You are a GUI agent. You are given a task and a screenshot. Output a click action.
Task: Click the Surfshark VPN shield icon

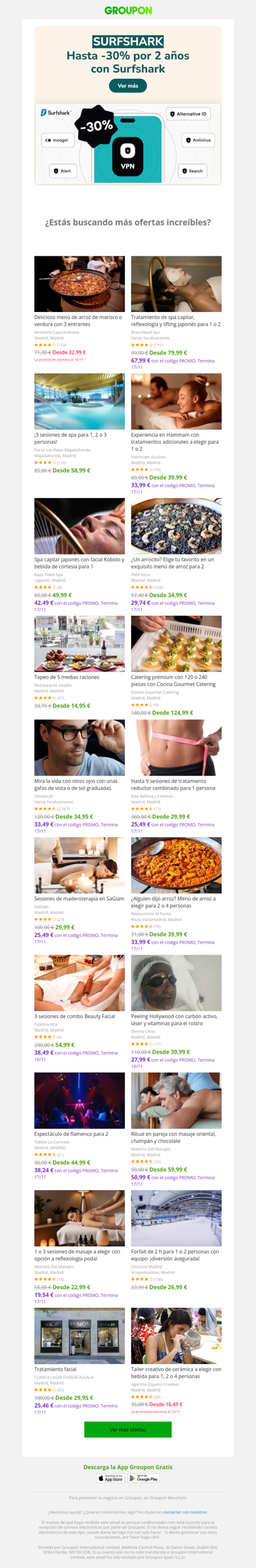127,151
